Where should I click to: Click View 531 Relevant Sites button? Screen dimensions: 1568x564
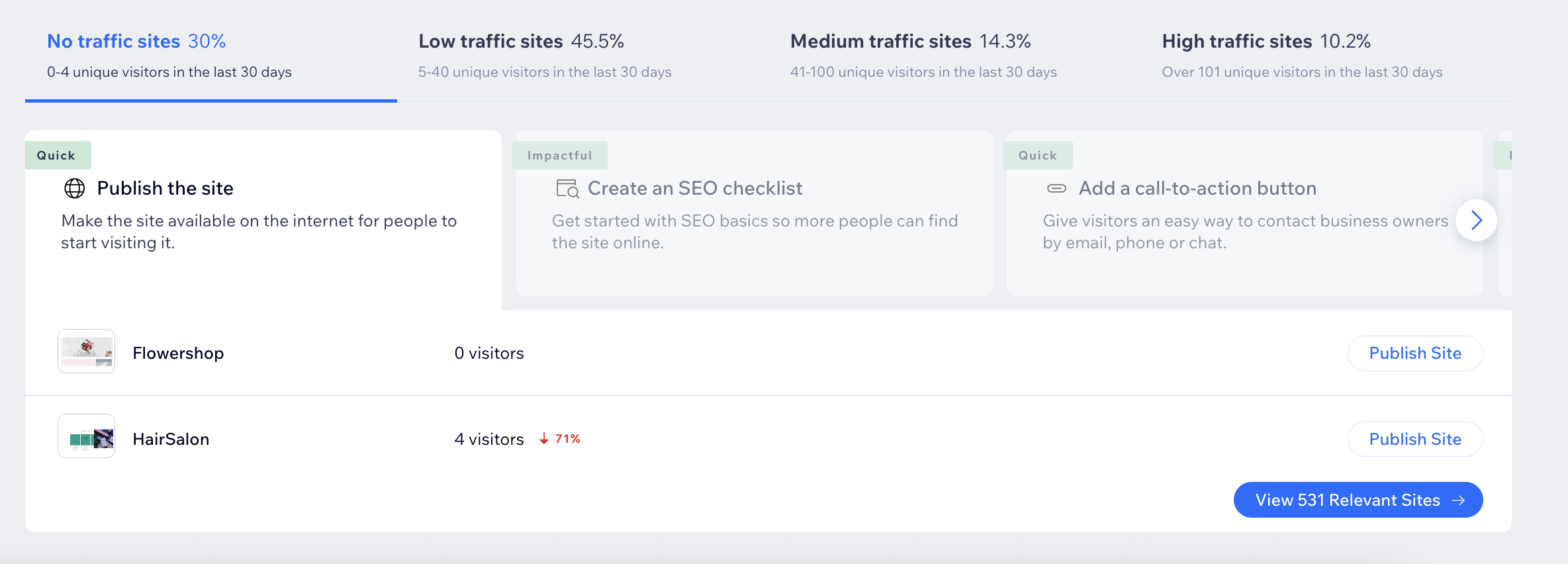[1358, 500]
